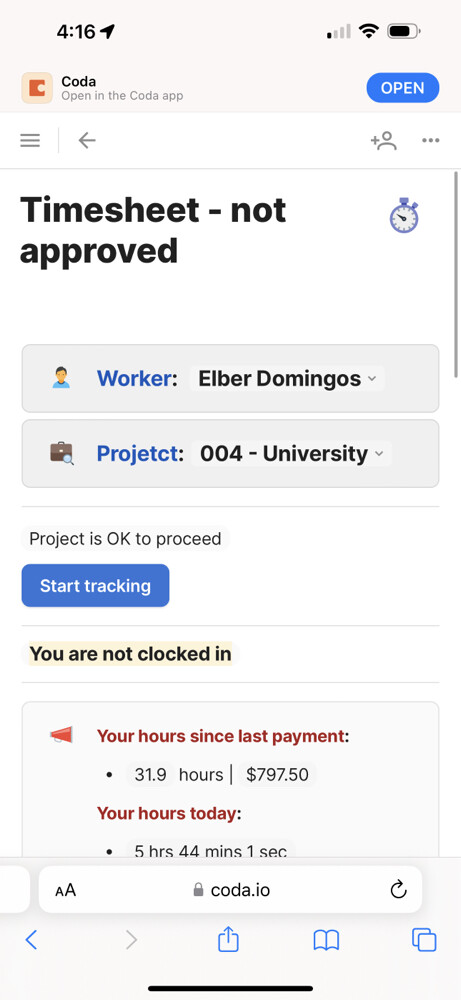Click the Start tracking button
Image resolution: width=461 pixels, height=1000 pixels.
[96, 585]
